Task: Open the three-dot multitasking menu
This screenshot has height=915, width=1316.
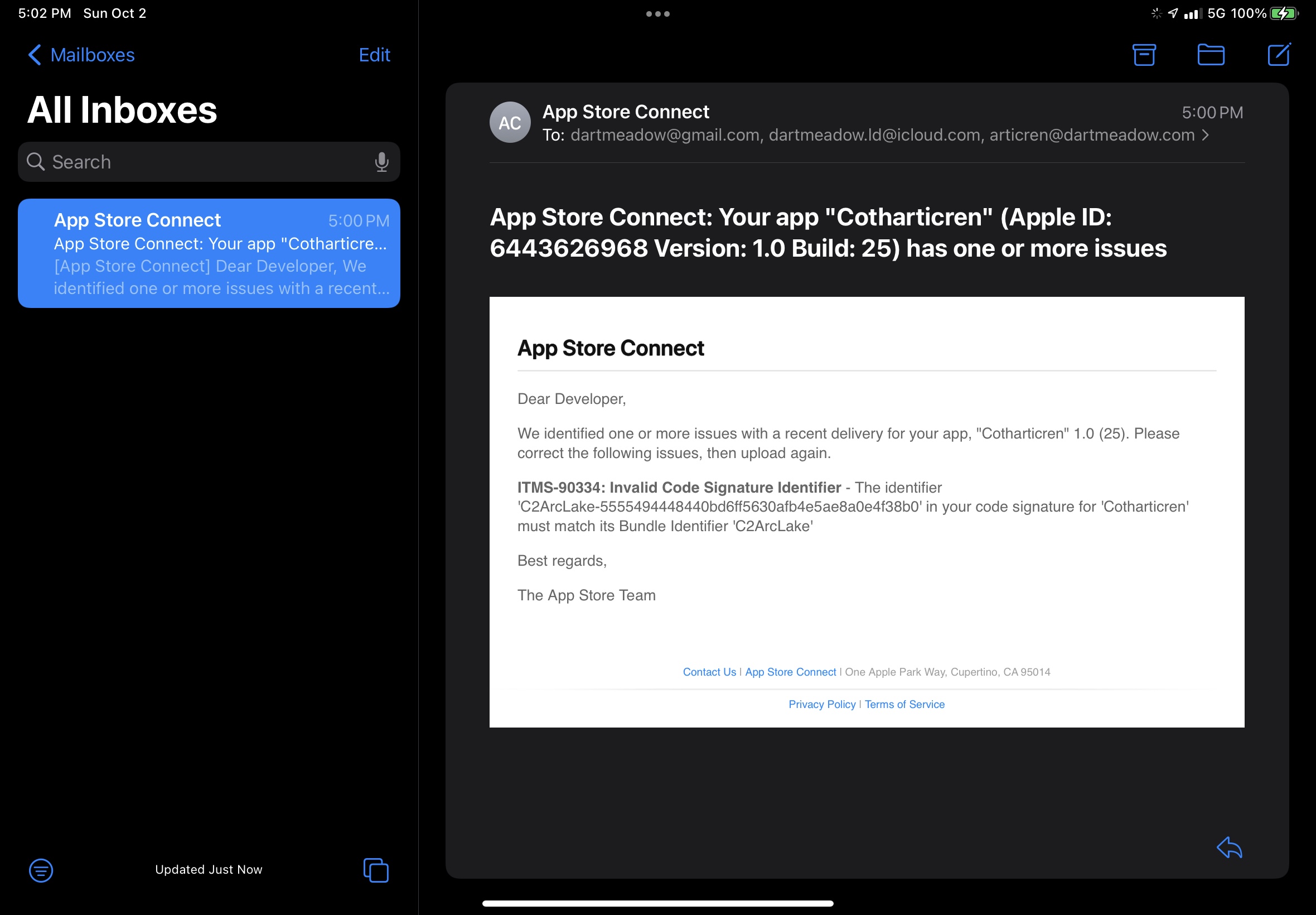Action: click(x=657, y=14)
